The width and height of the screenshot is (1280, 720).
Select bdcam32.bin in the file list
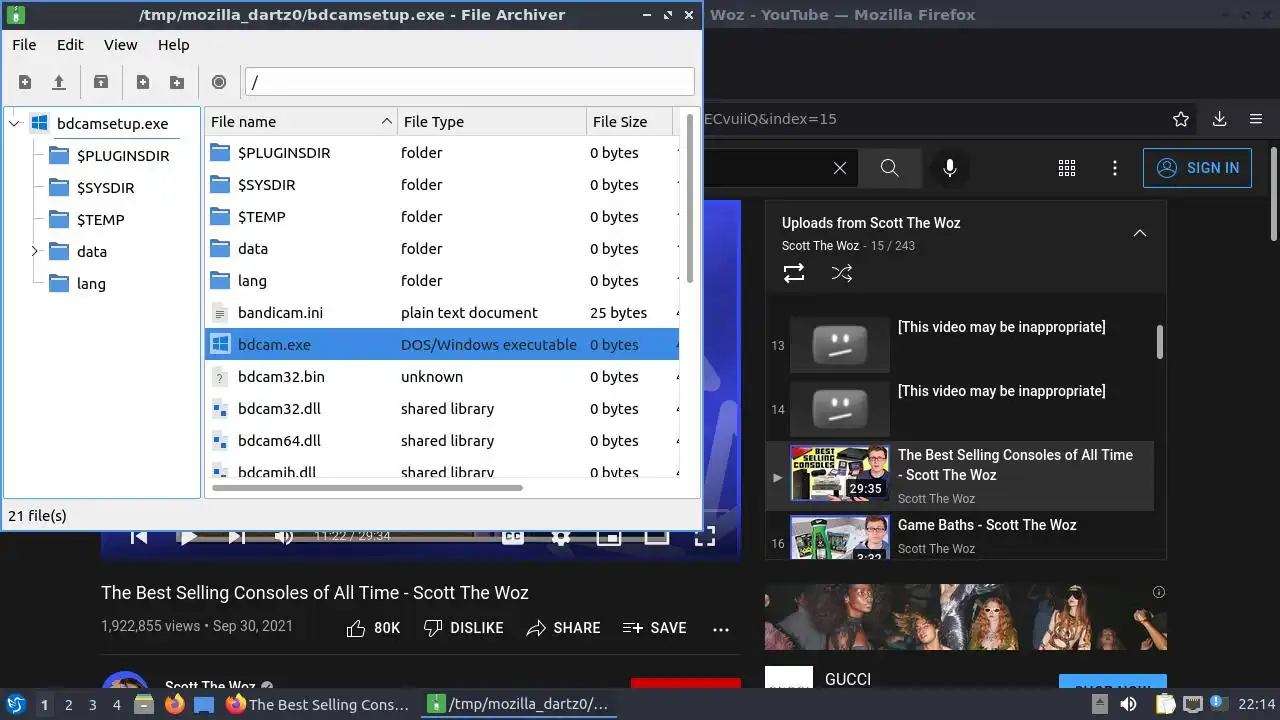coord(442,377)
